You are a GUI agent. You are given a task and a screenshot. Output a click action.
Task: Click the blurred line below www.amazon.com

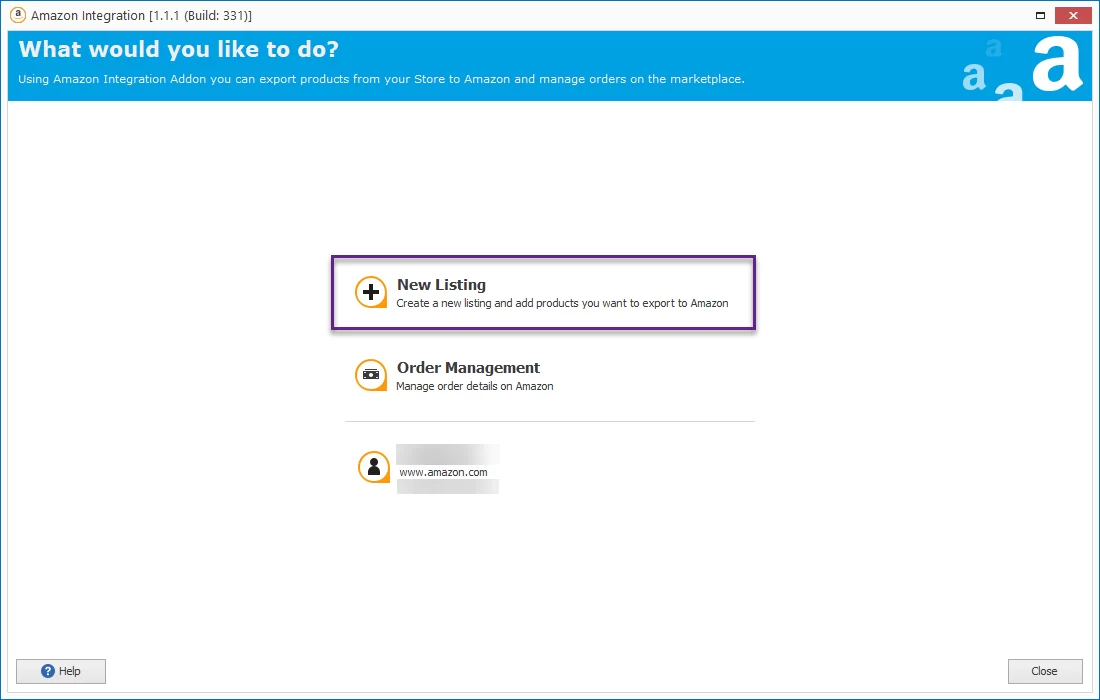(447, 487)
